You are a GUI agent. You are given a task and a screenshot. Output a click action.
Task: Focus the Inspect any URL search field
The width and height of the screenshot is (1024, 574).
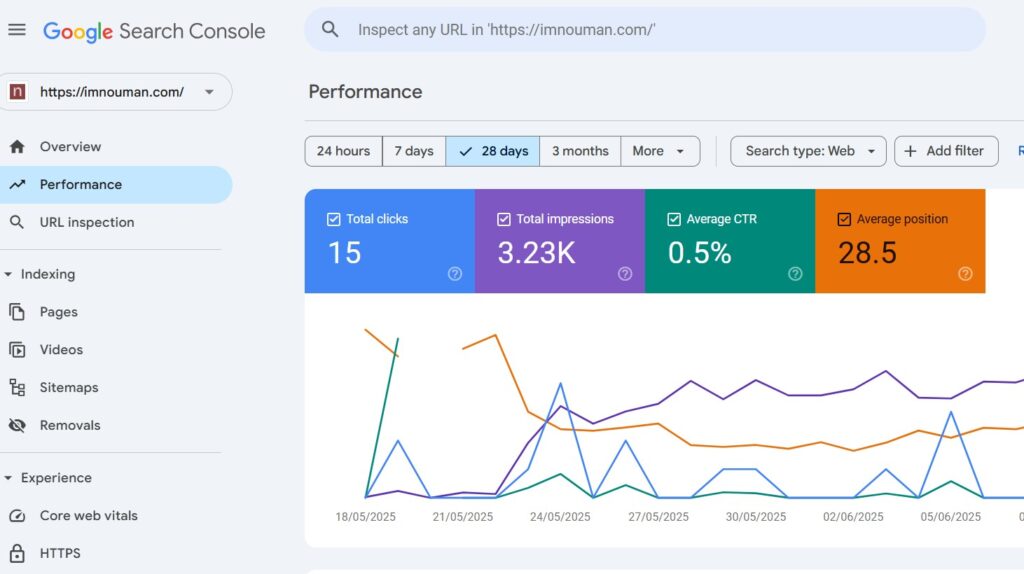tap(645, 29)
